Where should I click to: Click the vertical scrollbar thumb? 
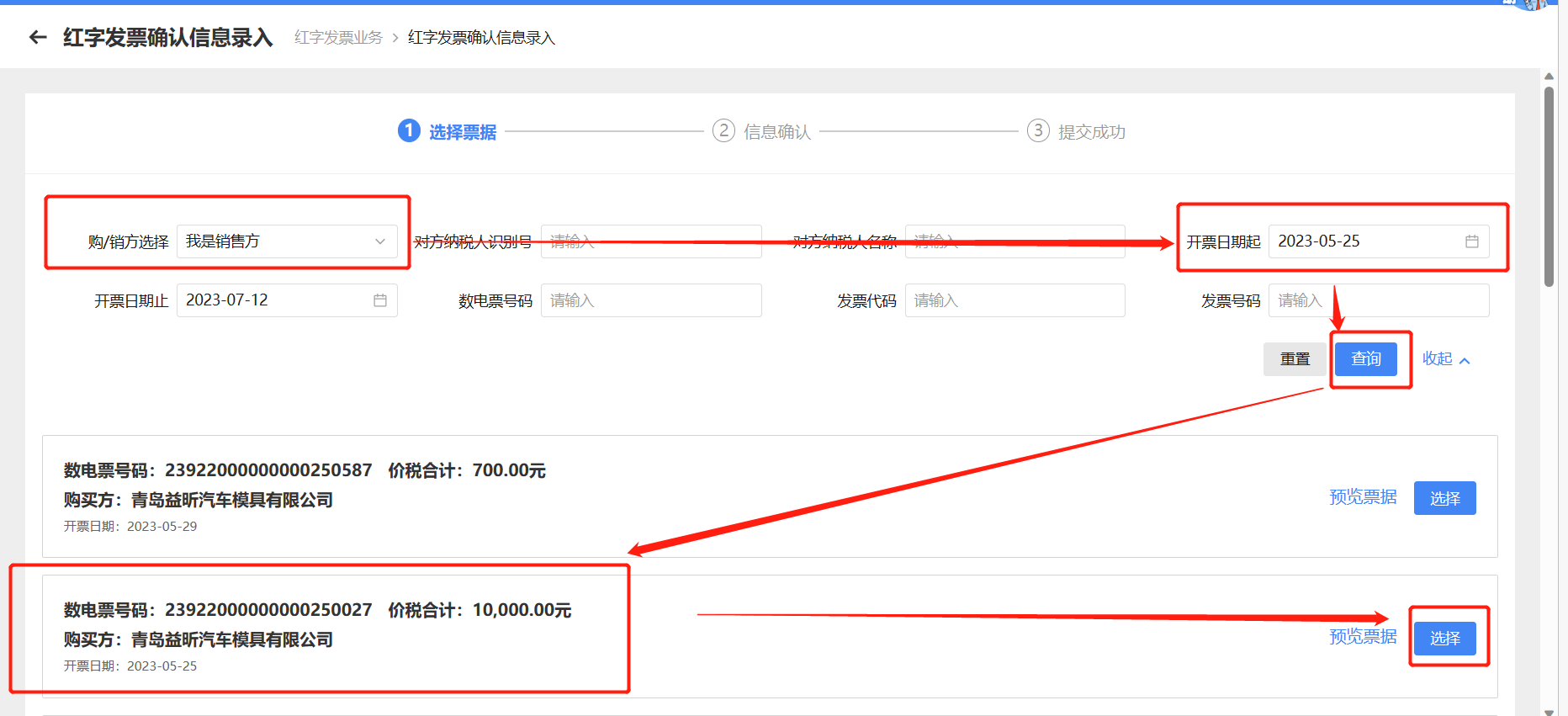[1549, 185]
